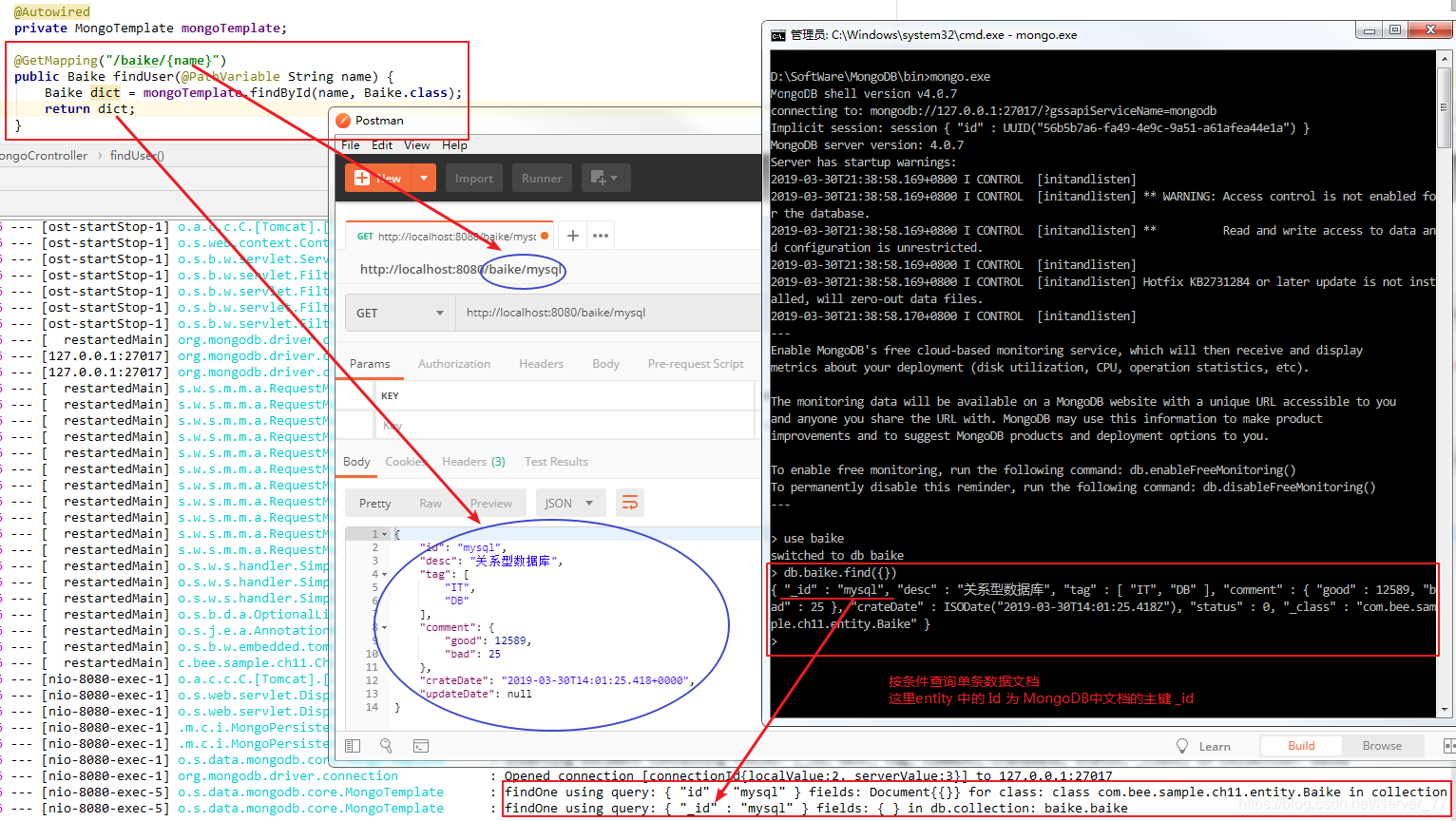Screen dimensions: 1456x821
Task: Minimize the cmd.exe window
Action: click(x=1370, y=31)
